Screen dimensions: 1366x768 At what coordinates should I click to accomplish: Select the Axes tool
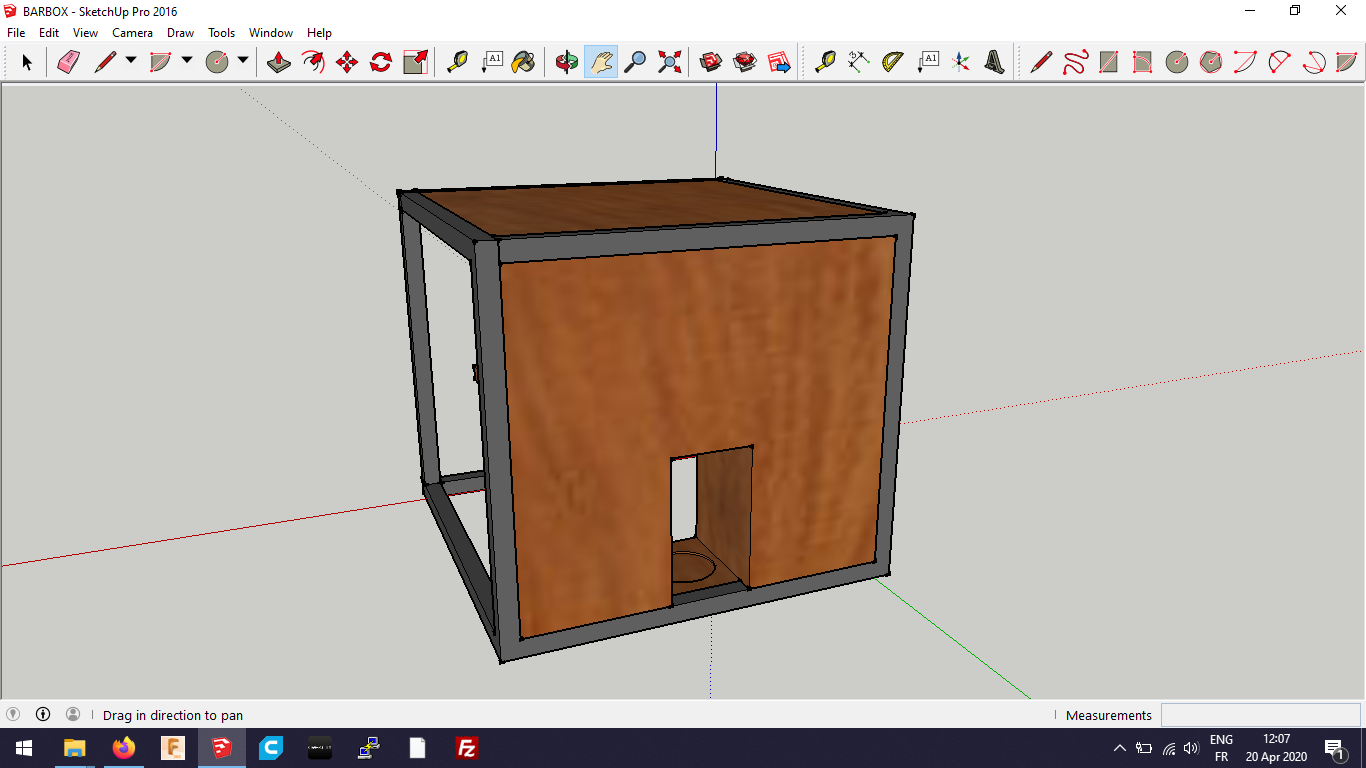point(961,62)
